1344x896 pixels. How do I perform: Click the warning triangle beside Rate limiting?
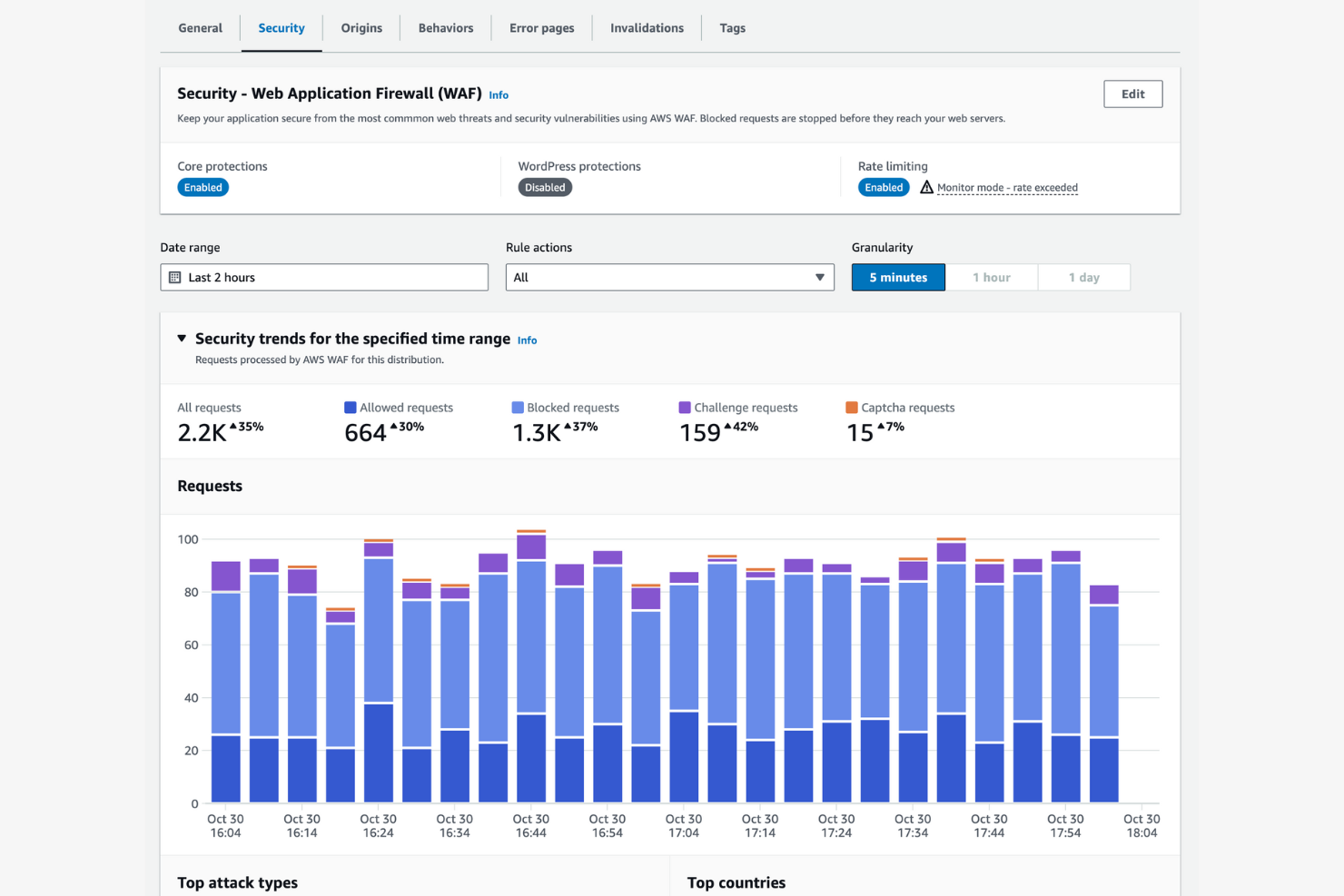925,187
